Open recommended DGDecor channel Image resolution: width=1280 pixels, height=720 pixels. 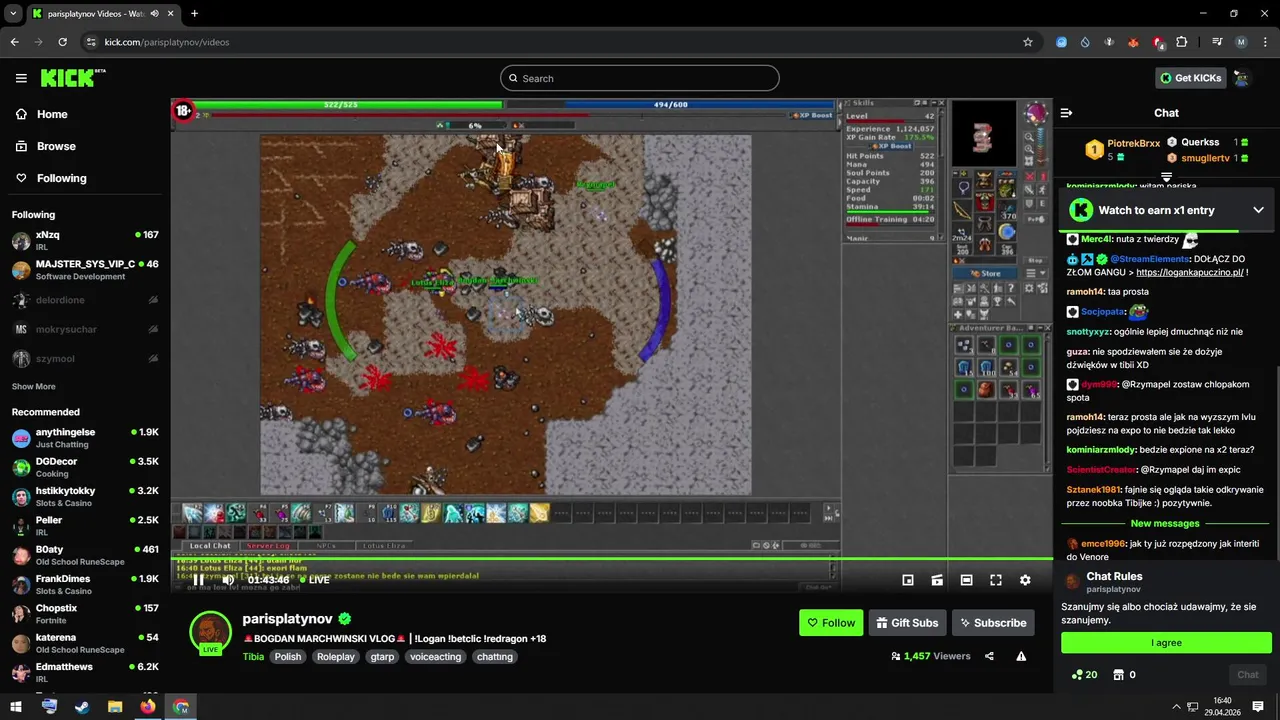[85, 468]
